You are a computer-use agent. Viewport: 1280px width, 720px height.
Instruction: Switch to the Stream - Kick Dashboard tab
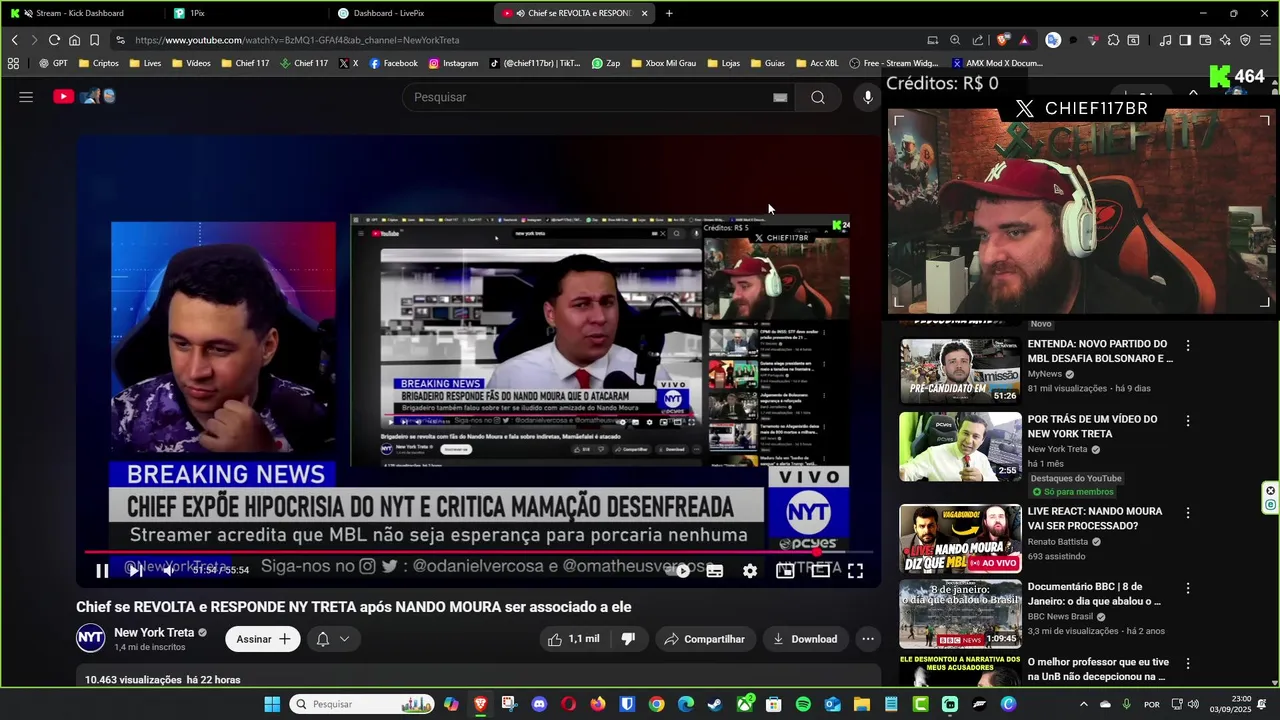(x=80, y=13)
